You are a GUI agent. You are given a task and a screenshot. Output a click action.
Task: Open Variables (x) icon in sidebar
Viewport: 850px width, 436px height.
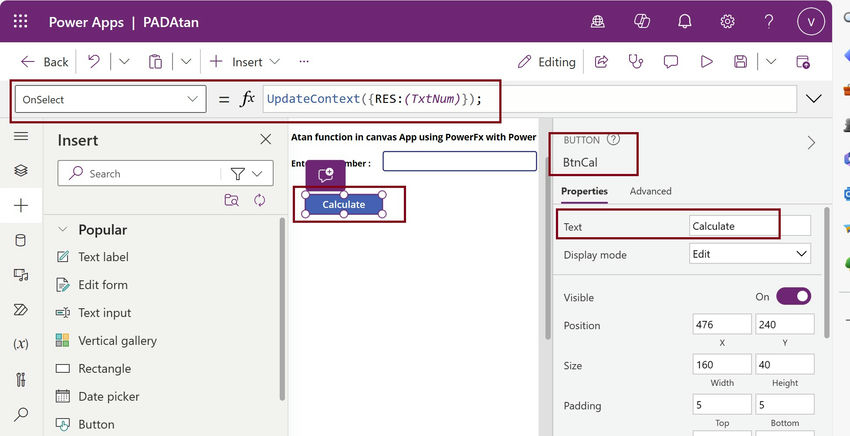pos(21,344)
